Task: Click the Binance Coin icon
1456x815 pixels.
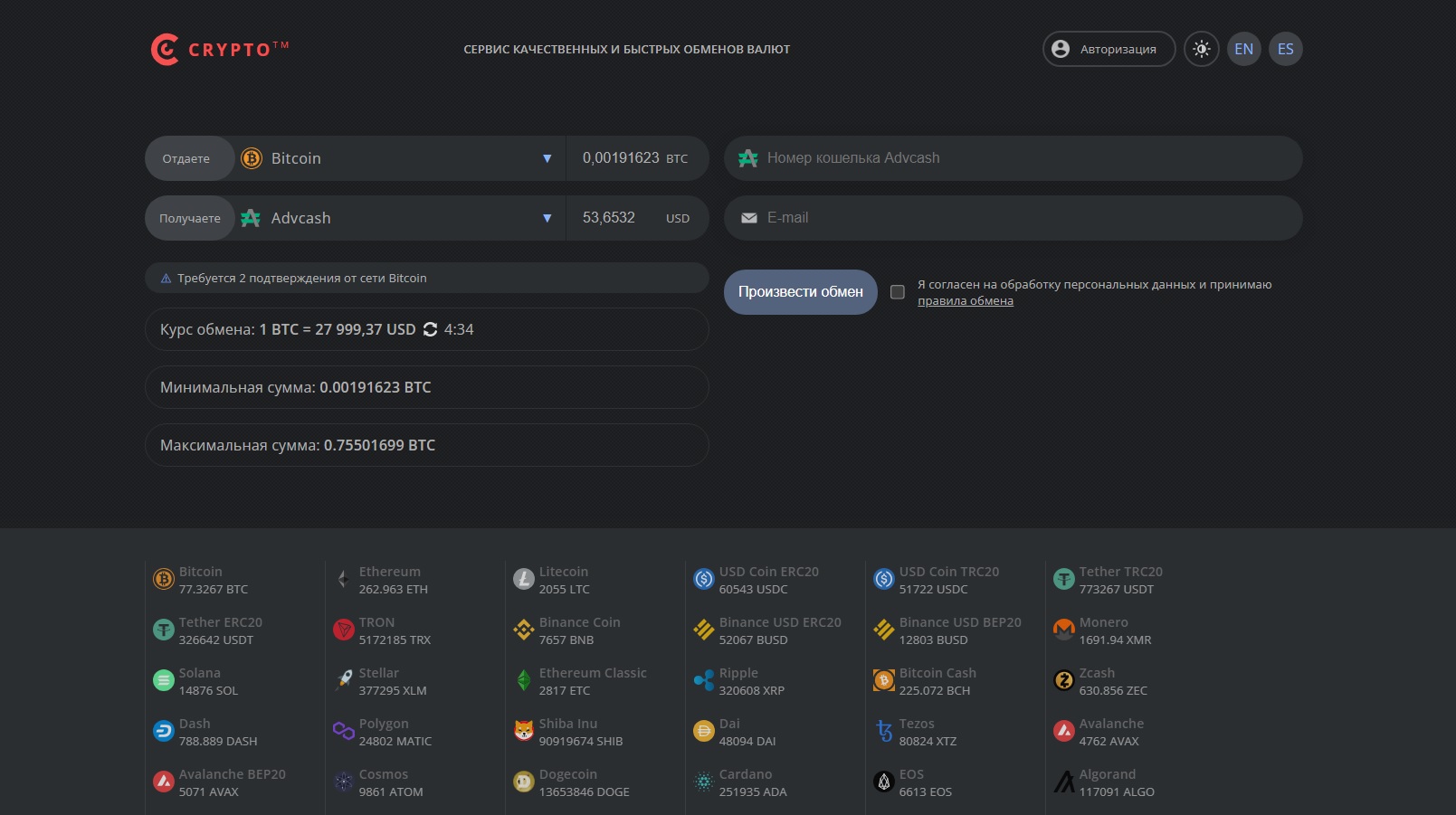Action: [x=524, y=630]
